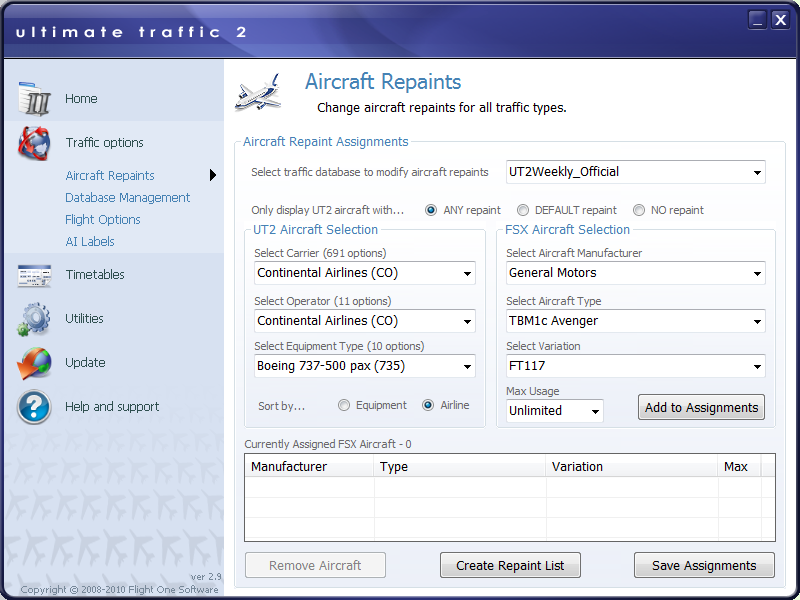This screenshot has height=600, width=800.
Task: Open Traffic options menu item
Action: coord(105,143)
